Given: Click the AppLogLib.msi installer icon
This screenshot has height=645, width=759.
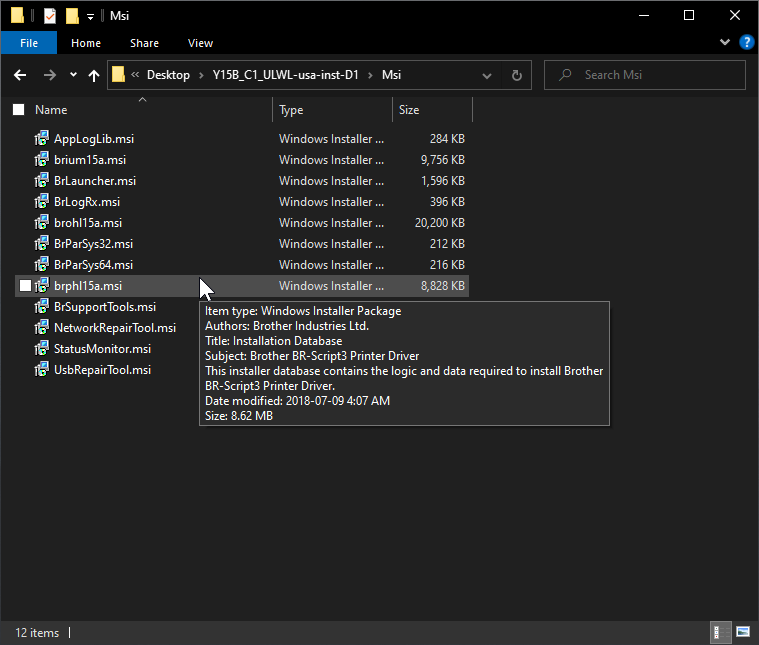Looking at the screenshot, I should [42, 138].
